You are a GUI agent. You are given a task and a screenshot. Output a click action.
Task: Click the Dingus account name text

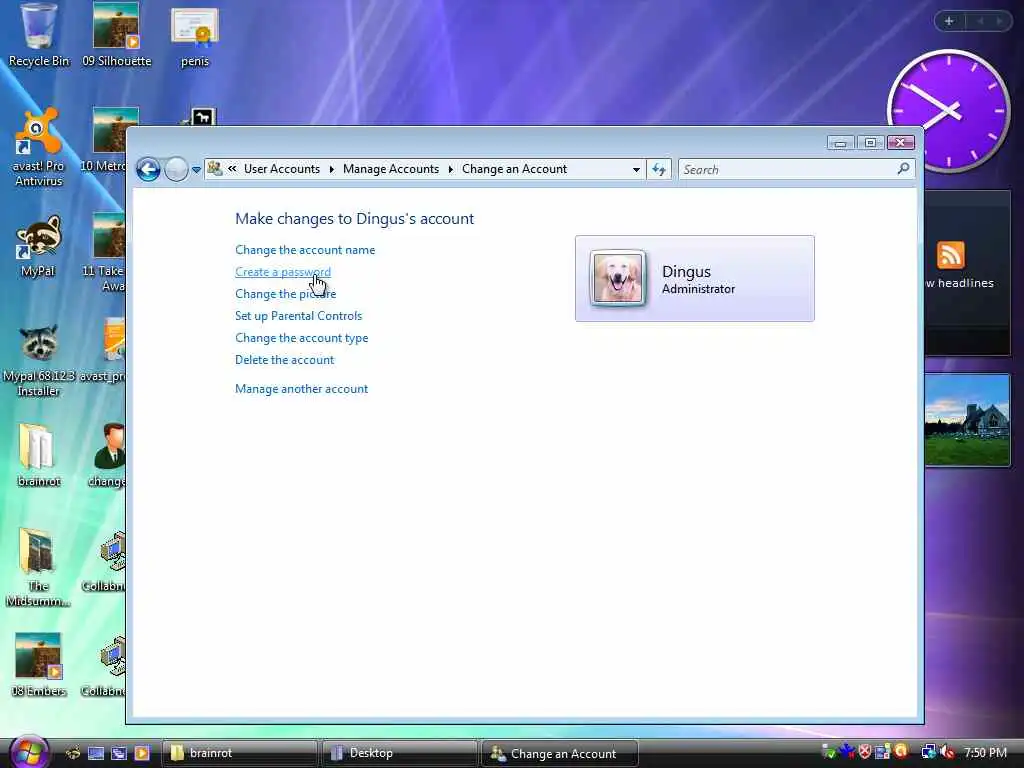pos(686,272)
